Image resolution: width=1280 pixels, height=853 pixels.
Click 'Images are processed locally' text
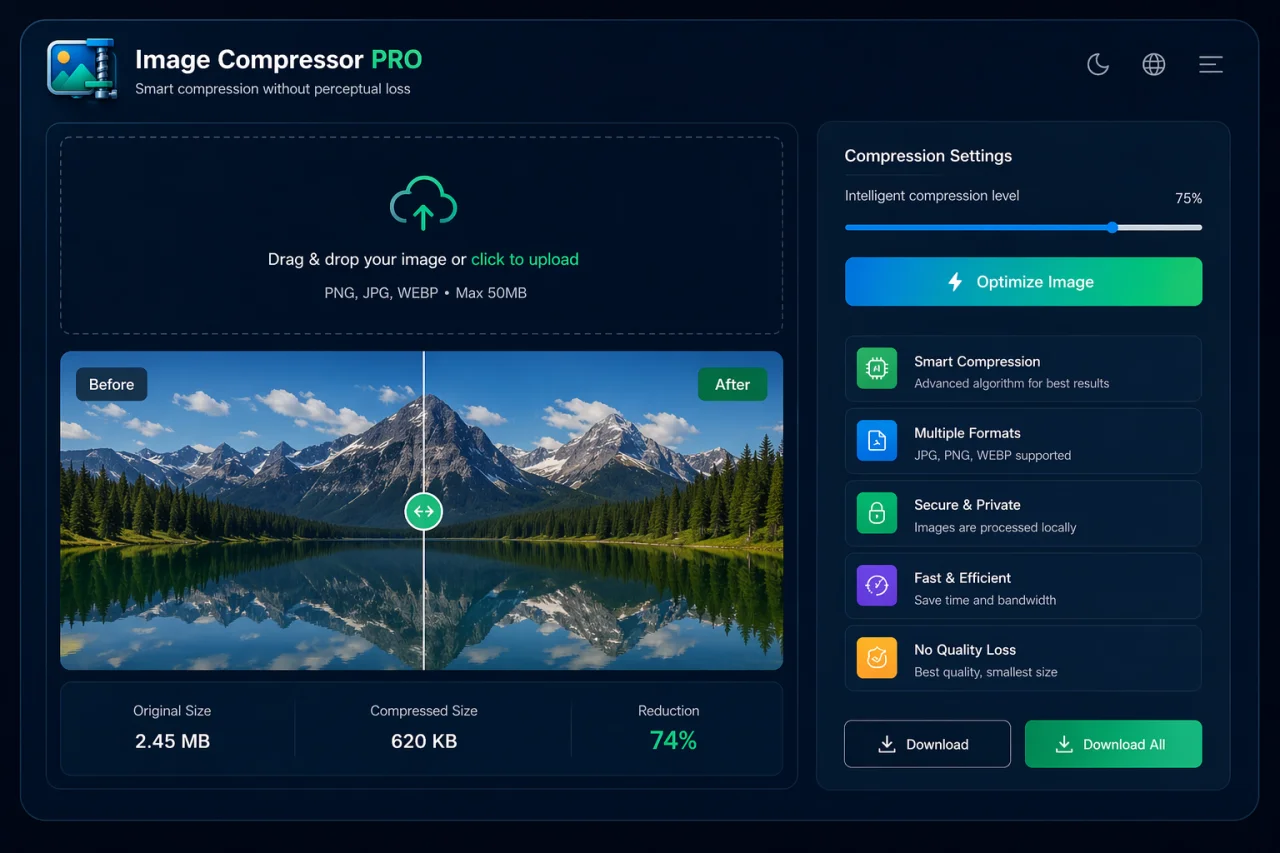point(995,527)
